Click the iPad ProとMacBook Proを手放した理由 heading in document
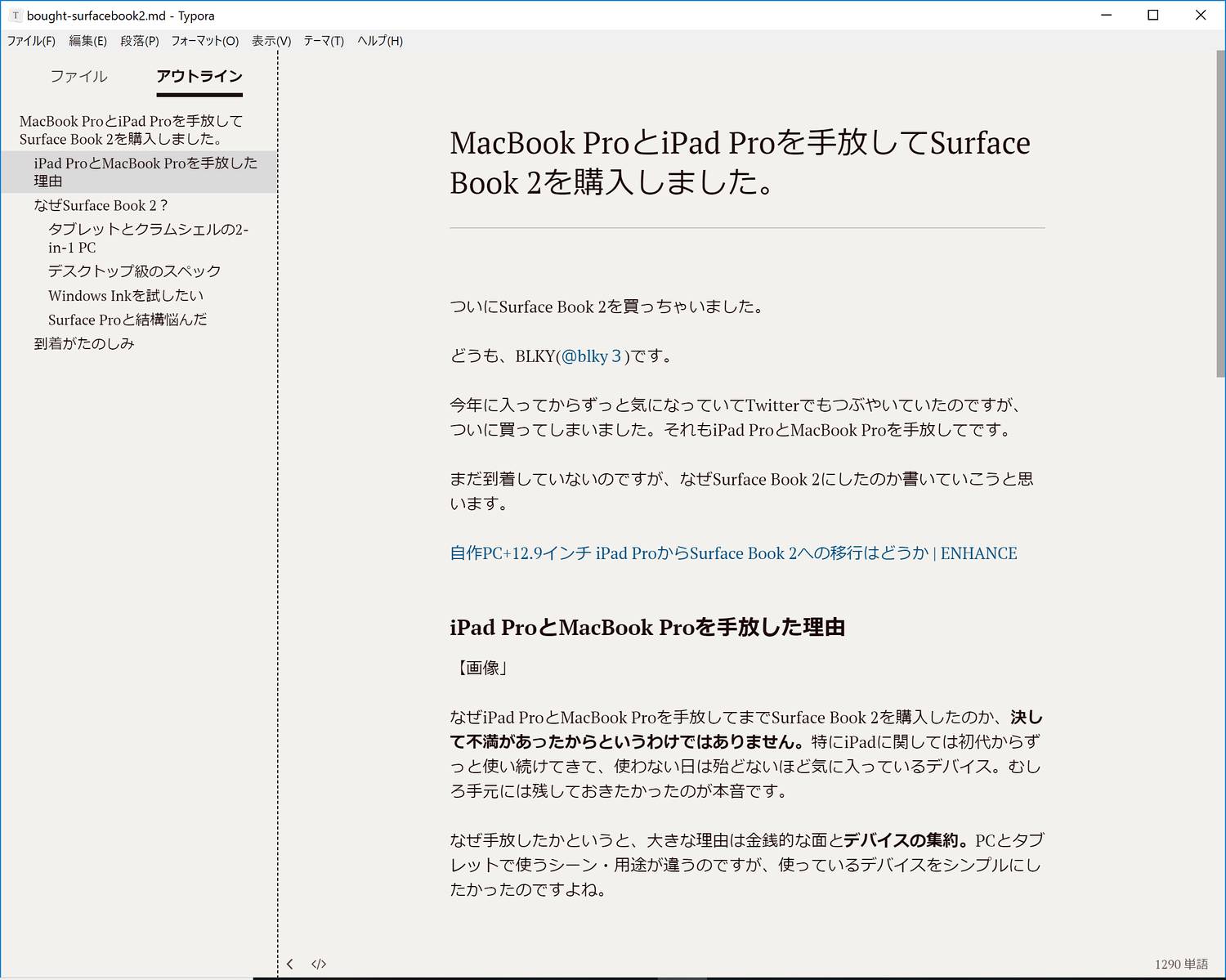The height and width of the screenshot is (980, 1226). click(x=647, y=628)
